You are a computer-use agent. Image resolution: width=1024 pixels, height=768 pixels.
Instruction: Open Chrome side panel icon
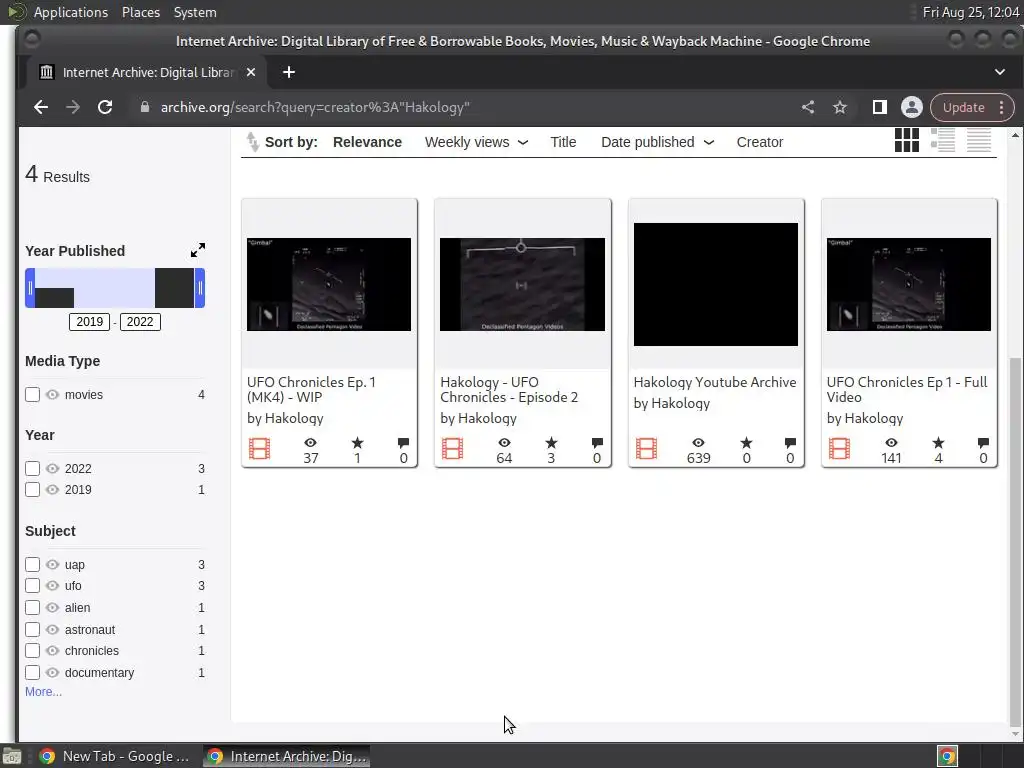click(880, 107)
